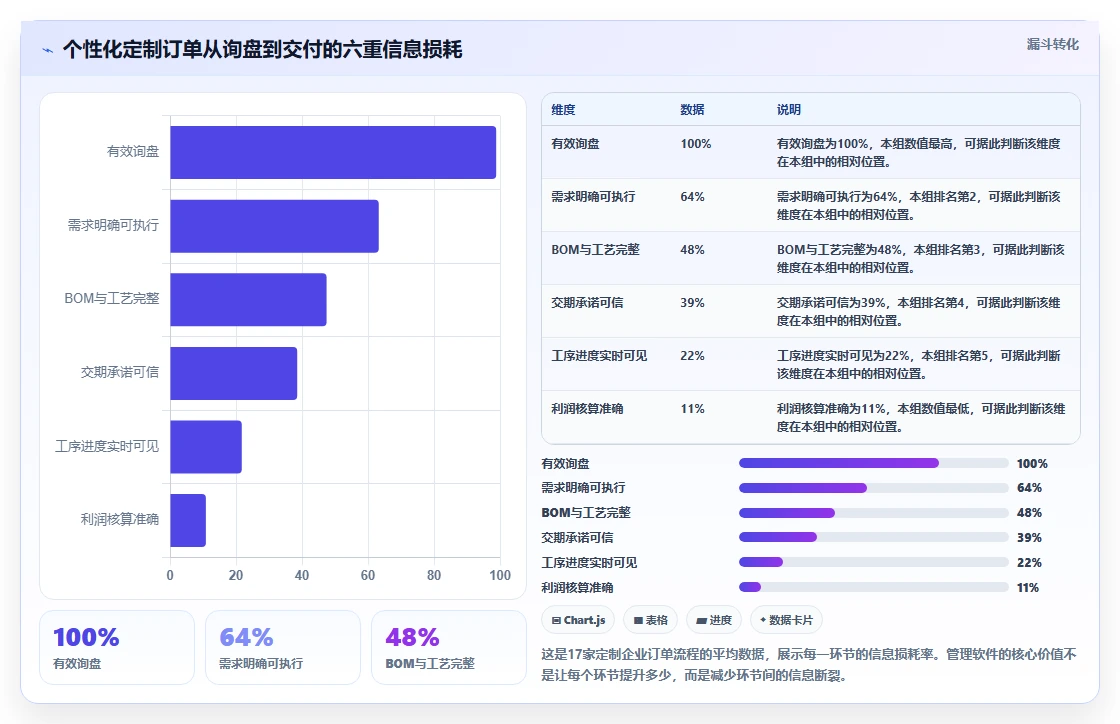Screen dimensions: 1120x724
Task: Open the 64% 需求明确可执行 stat card
Action: tap(283, 648)
